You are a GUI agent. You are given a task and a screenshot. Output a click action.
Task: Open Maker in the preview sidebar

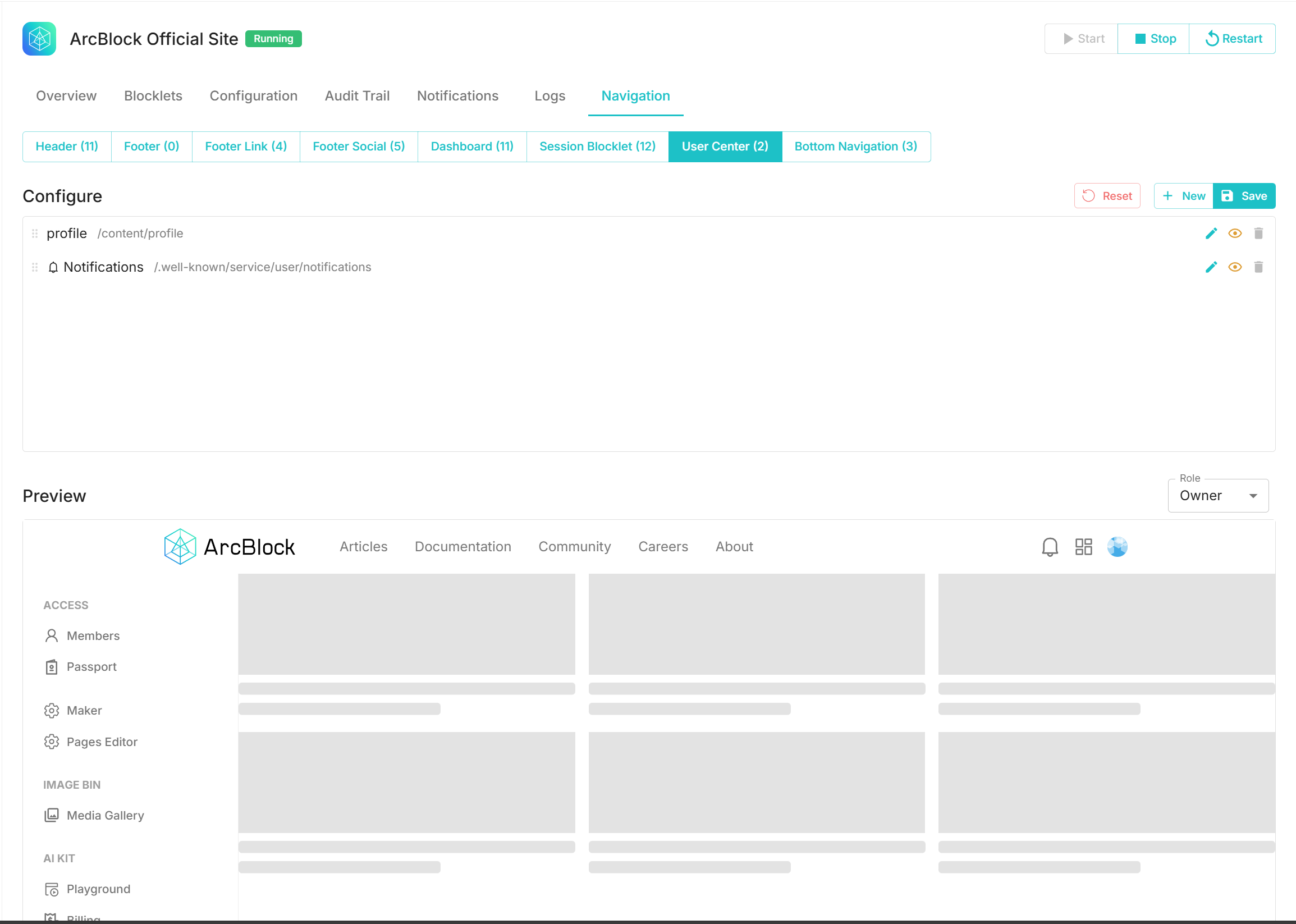coord(84,711)
